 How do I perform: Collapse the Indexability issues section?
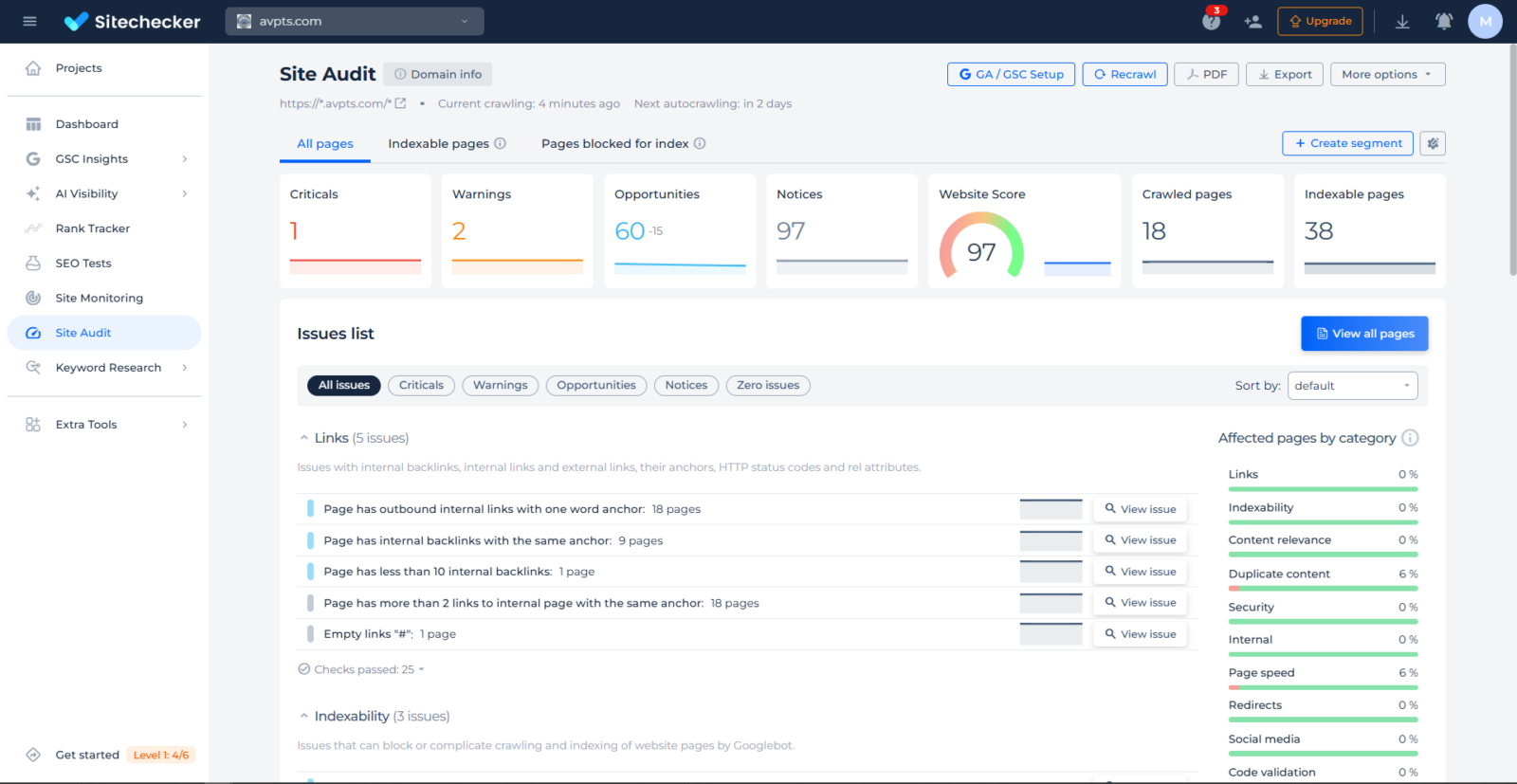(x=304, y=716)
